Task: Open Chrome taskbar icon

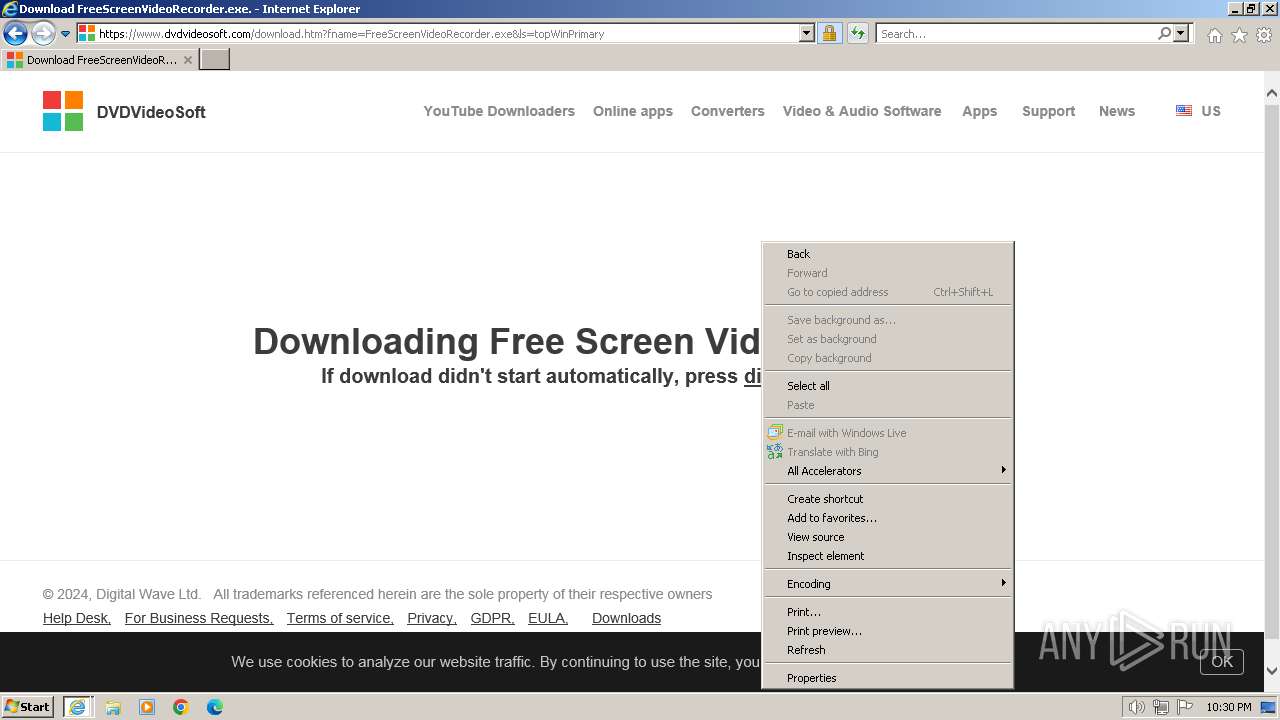Action: pos(181,707)
